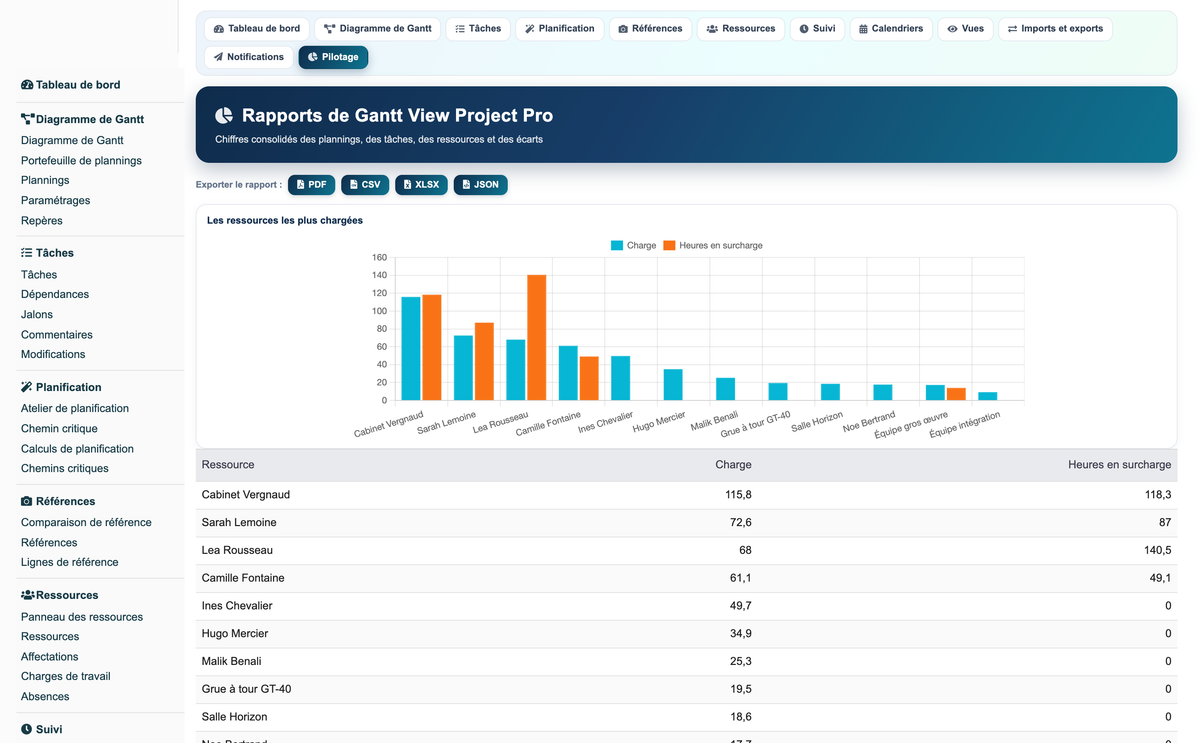
Task: Select the Cabinet Vergnaud table row
Action: coord(686,495)
